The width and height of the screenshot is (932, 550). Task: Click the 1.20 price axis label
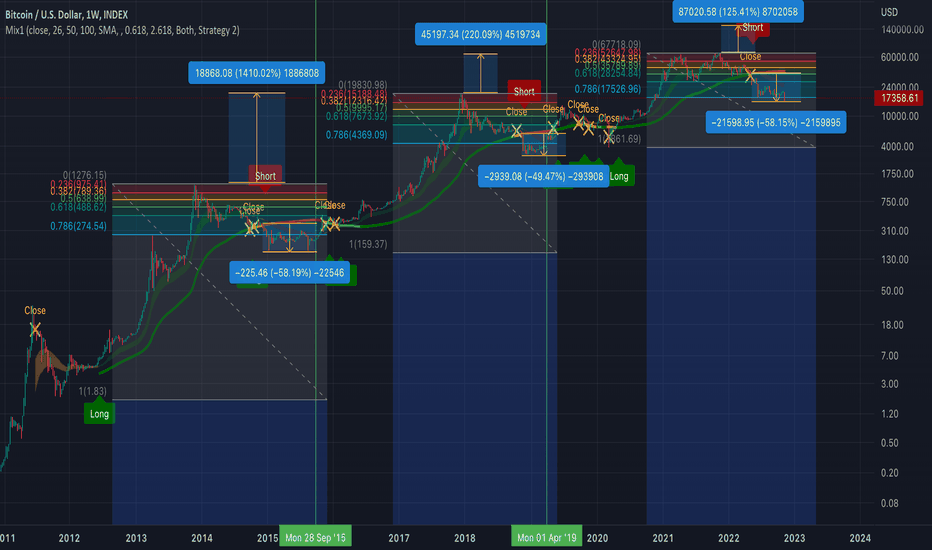(890, 414)
